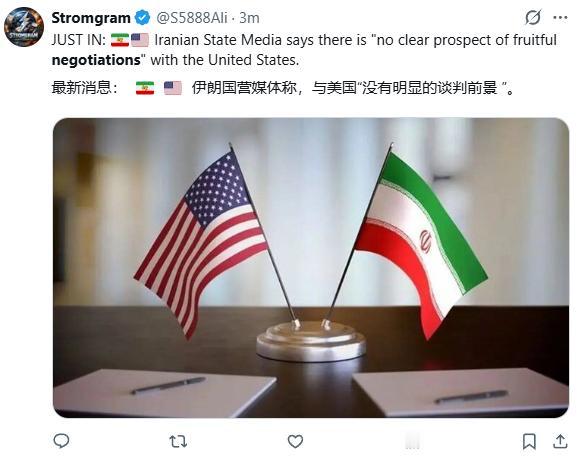582x457 pixels.
Task: Click the Chinese translation text line
Action: pyautogui.click(x=283, y=88)
